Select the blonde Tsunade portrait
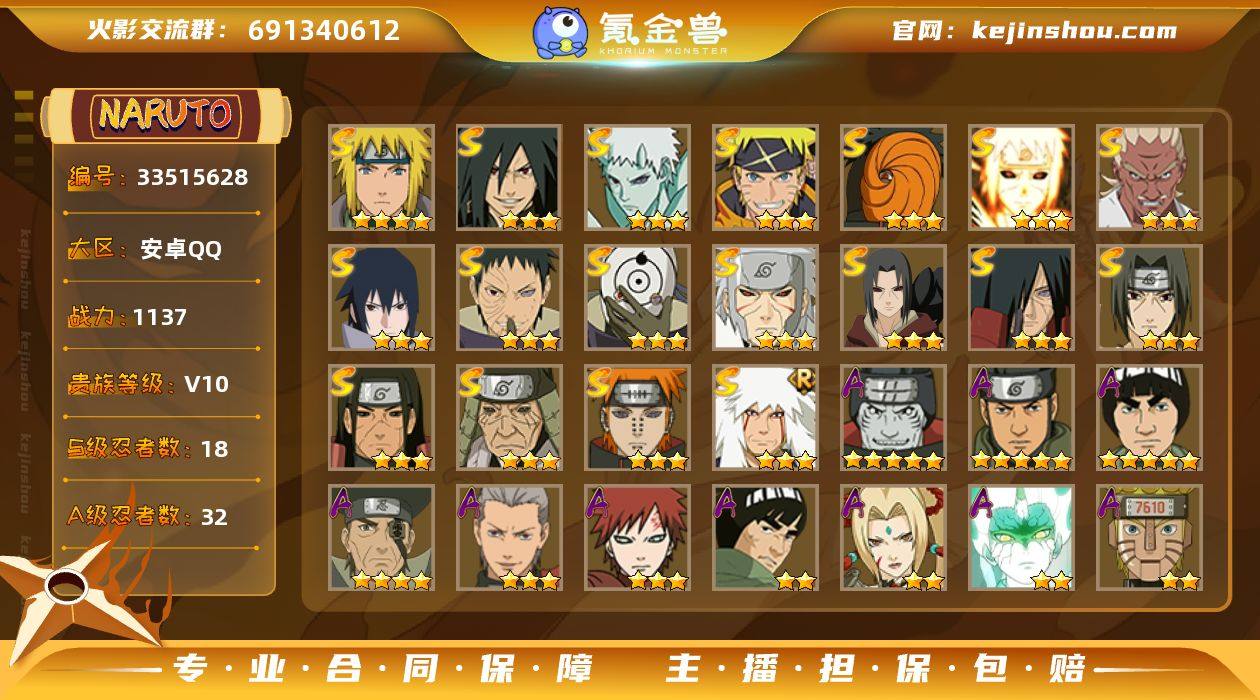Image resolution: width=1260 pixels, height=700 pixels. pyautogui.click(x=893, y=537)
